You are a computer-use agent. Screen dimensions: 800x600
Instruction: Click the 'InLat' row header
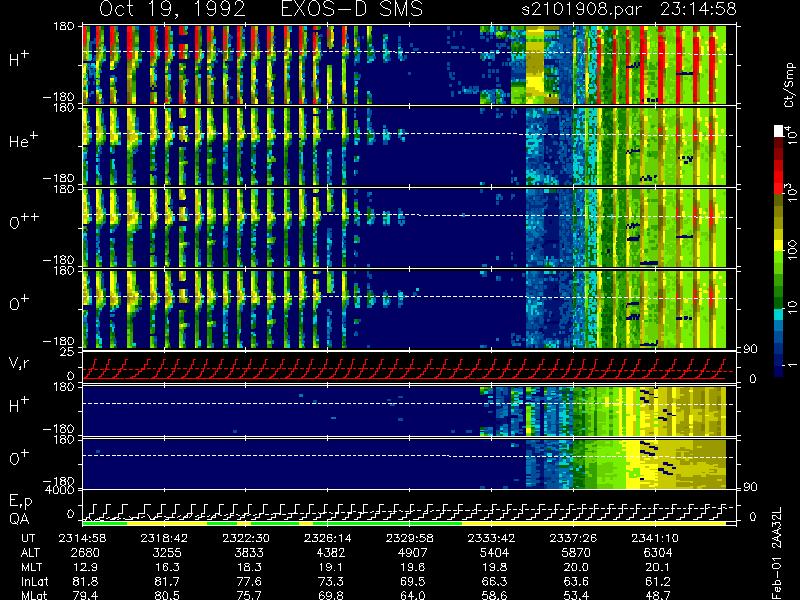click(x=35, y=581)
